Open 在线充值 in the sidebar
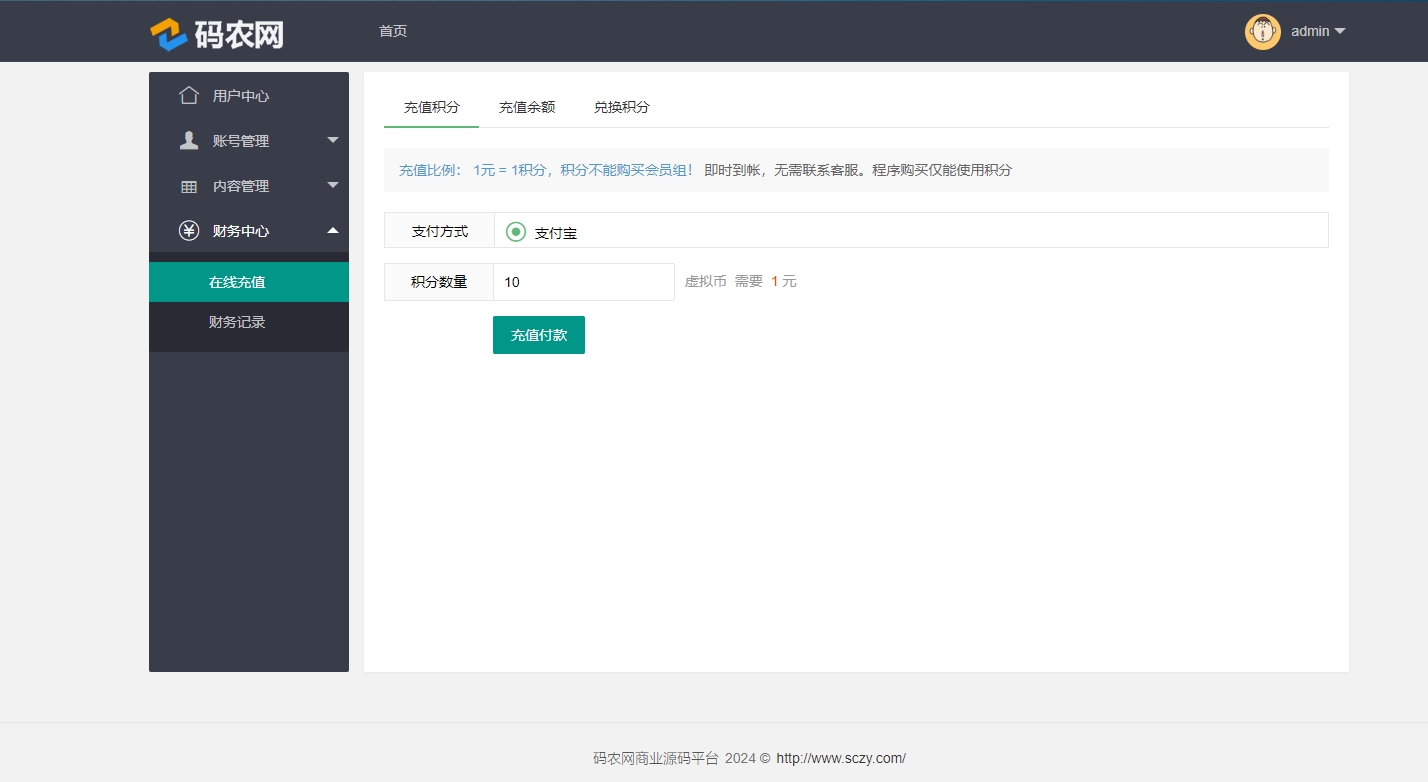 pyautogui.click(x=237, y=282)
